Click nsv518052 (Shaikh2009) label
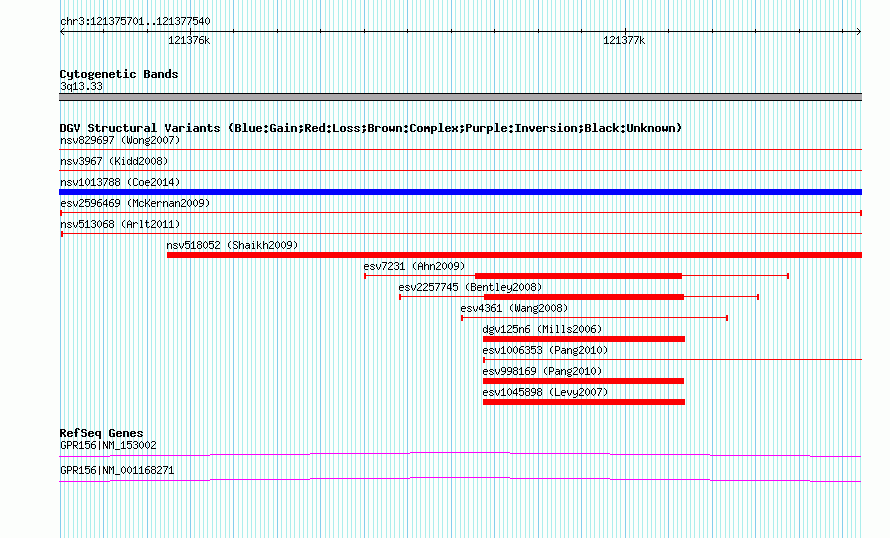This screenshot has width=890, height=538. click(232, 245)
